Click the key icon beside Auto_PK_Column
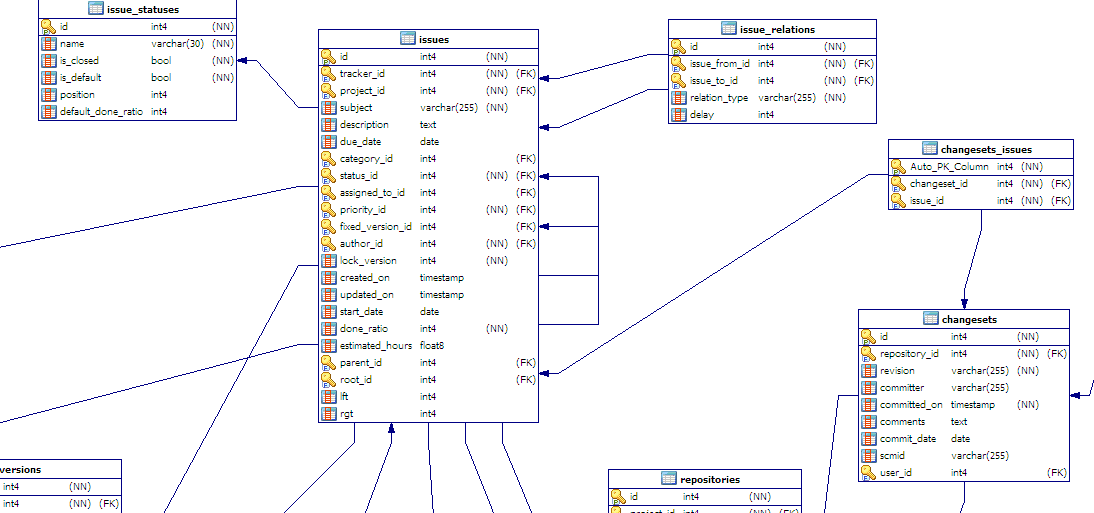 pos(898,167)
